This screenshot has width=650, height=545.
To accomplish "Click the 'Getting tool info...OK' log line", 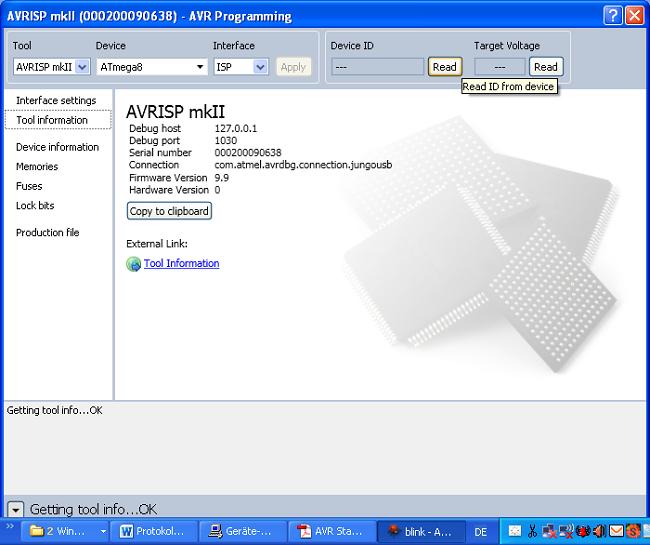I will pyautogui.click(x=54, y=410).
